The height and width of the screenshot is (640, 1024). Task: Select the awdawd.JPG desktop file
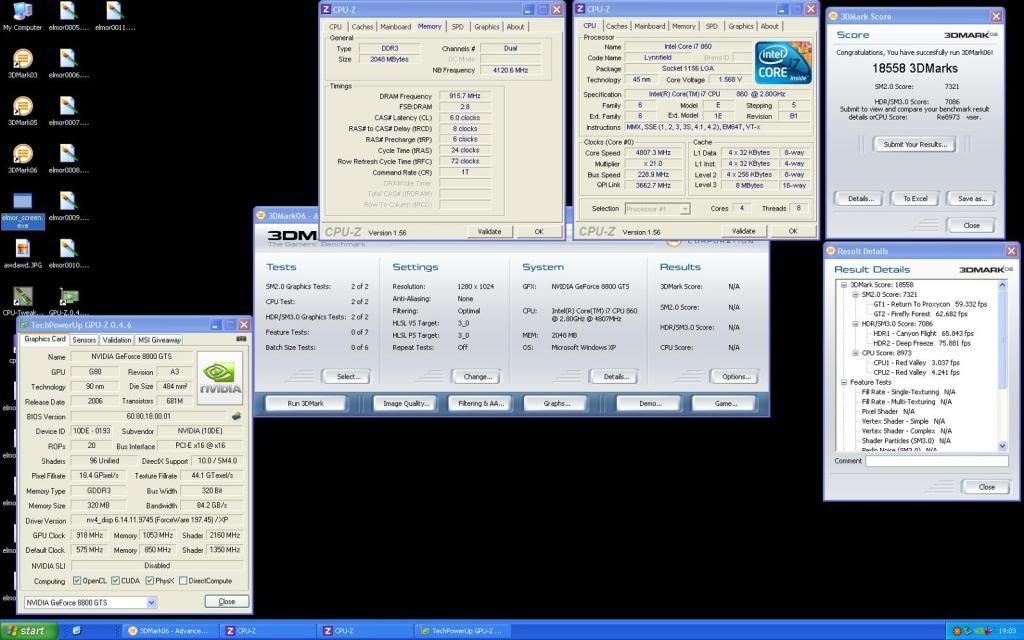click(x=22, y=250)
